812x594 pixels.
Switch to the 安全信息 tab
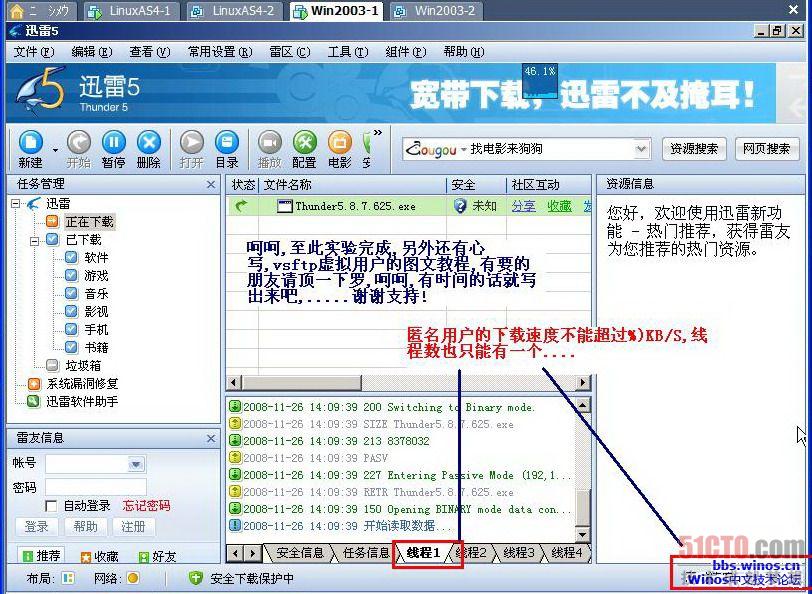click(x=299, y=553)
